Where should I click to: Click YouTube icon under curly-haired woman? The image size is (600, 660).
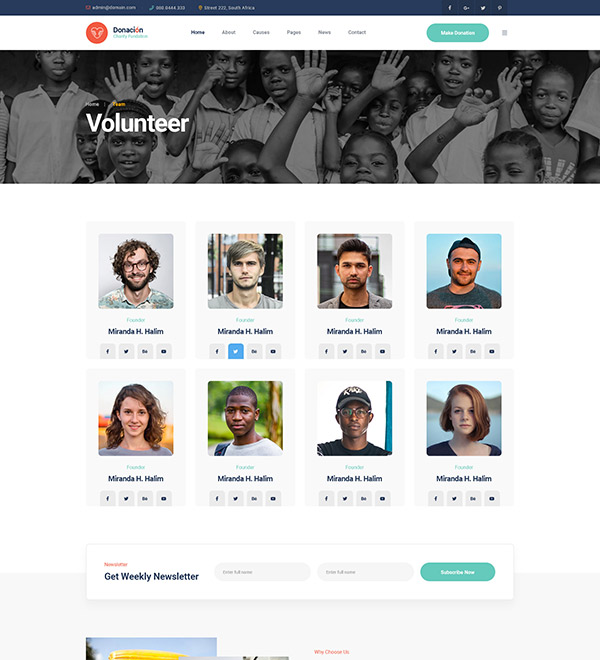[164, 498]
